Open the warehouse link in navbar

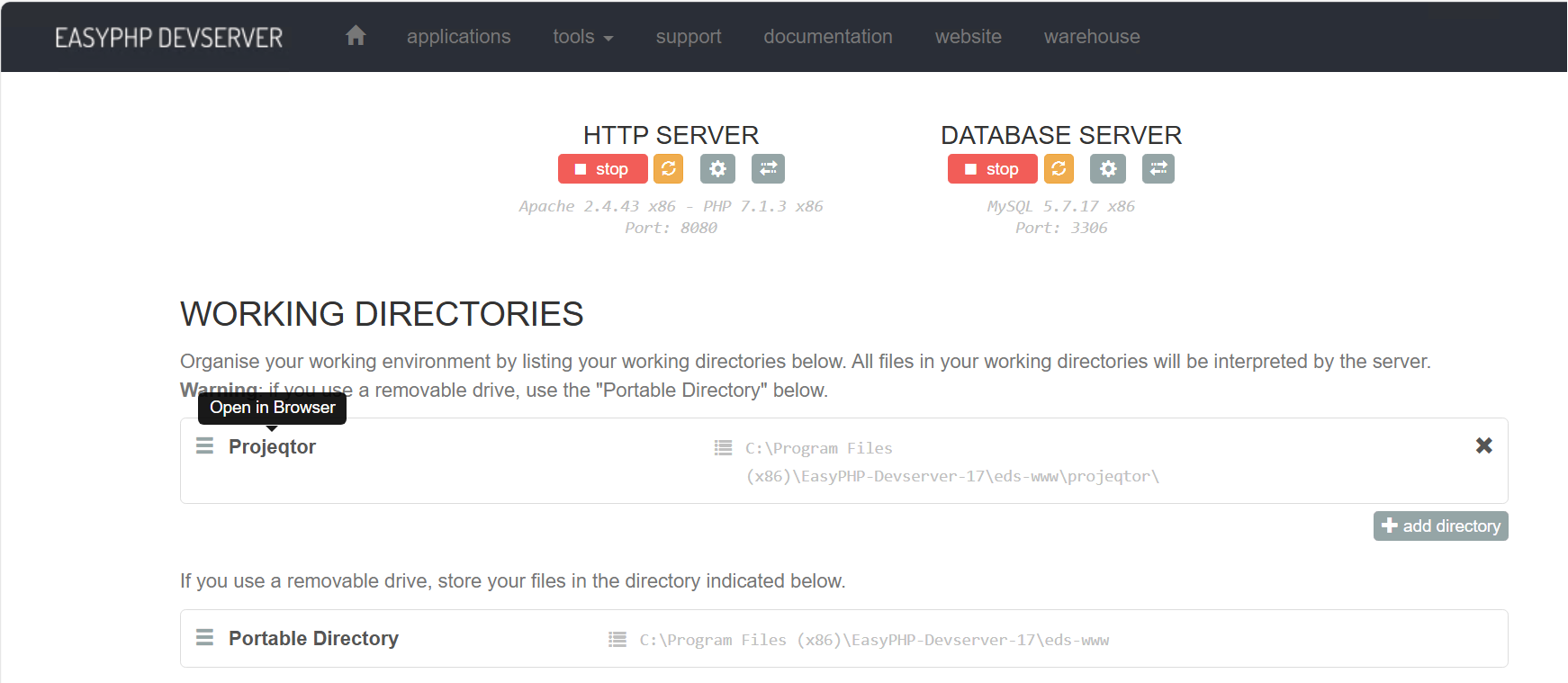(x=1091, y=37)
